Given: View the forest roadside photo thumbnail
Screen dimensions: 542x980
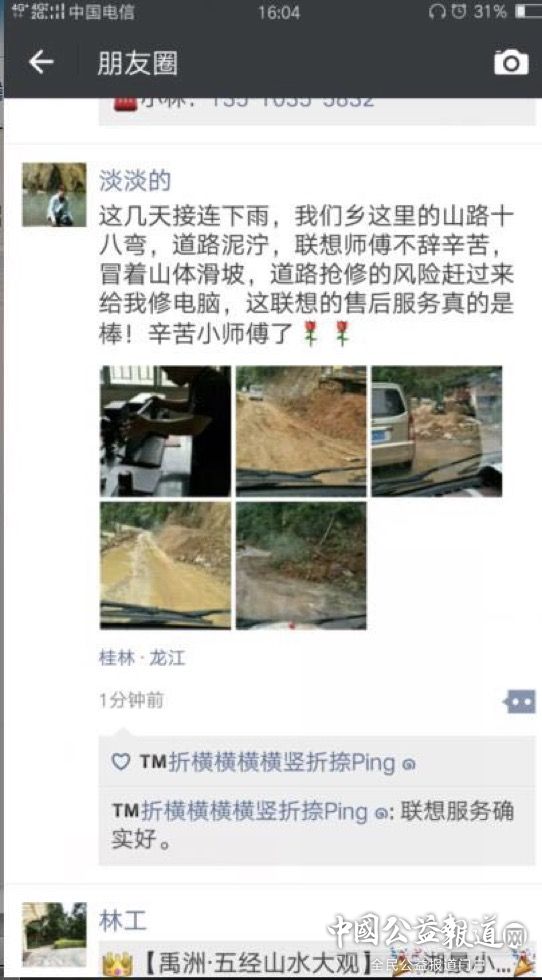Looking at the screenshot, I should [301, 565].
